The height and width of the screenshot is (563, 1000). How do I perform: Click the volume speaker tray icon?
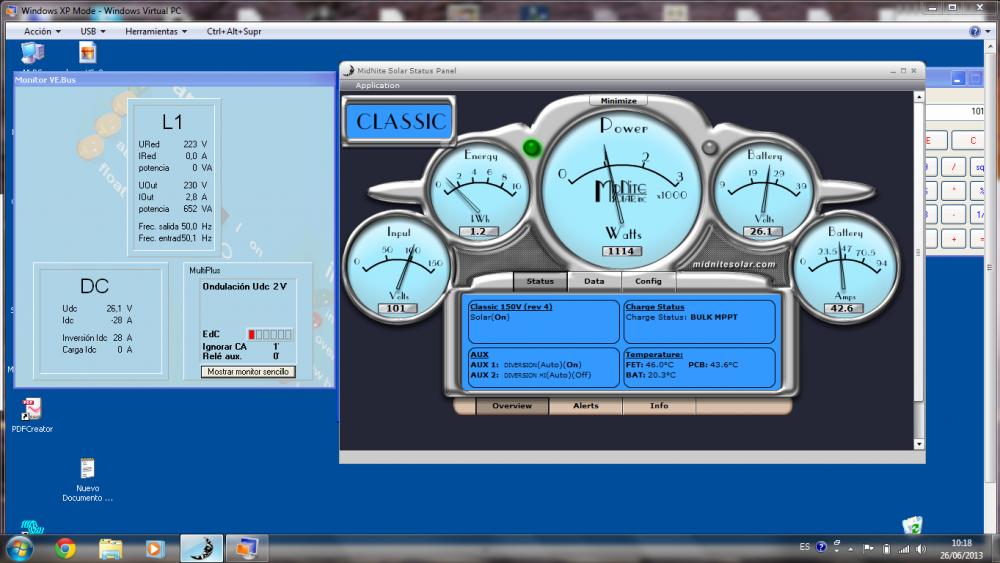pos(921,548)
